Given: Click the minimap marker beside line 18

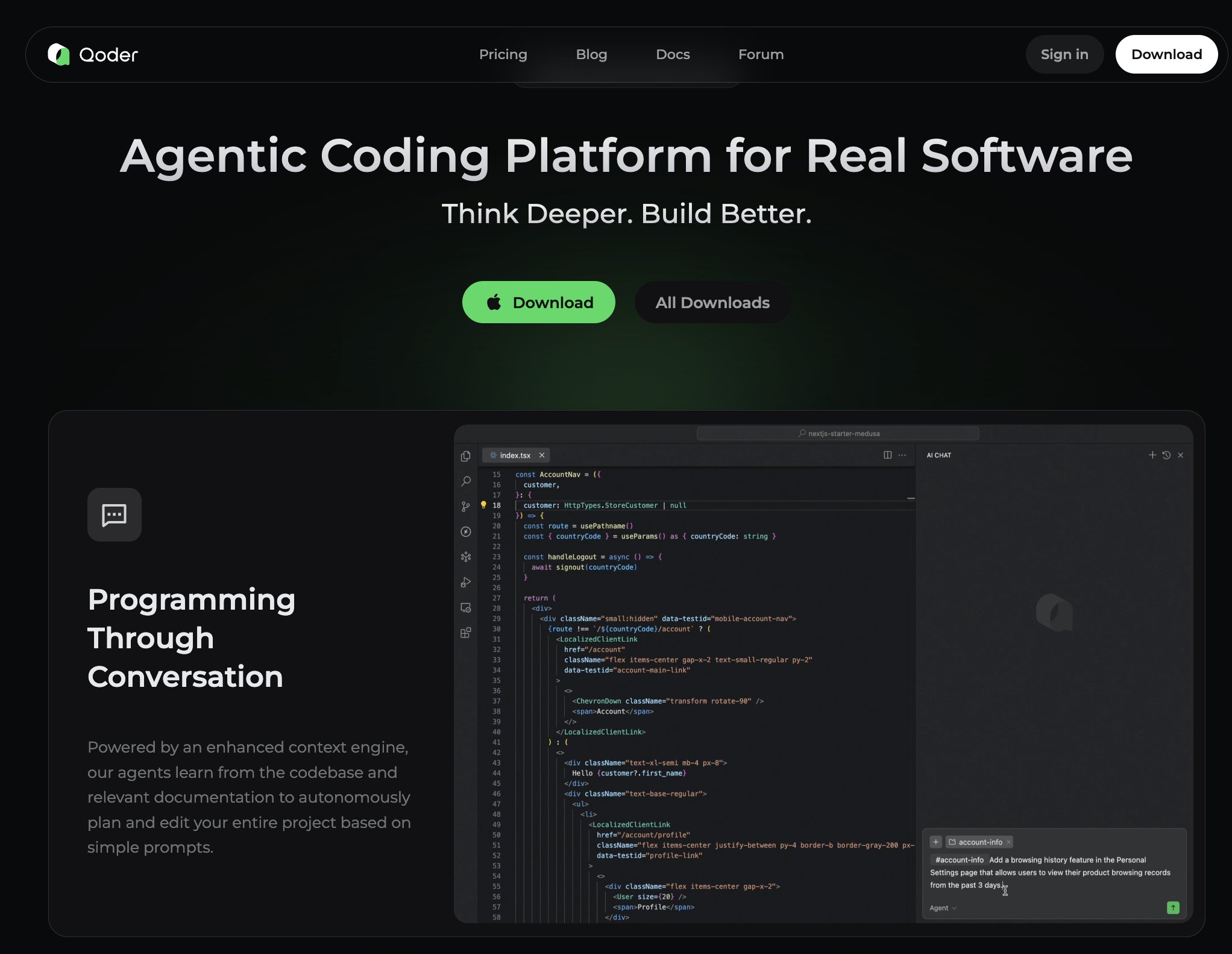Looking at the screenshot, I should click(911, 498).
